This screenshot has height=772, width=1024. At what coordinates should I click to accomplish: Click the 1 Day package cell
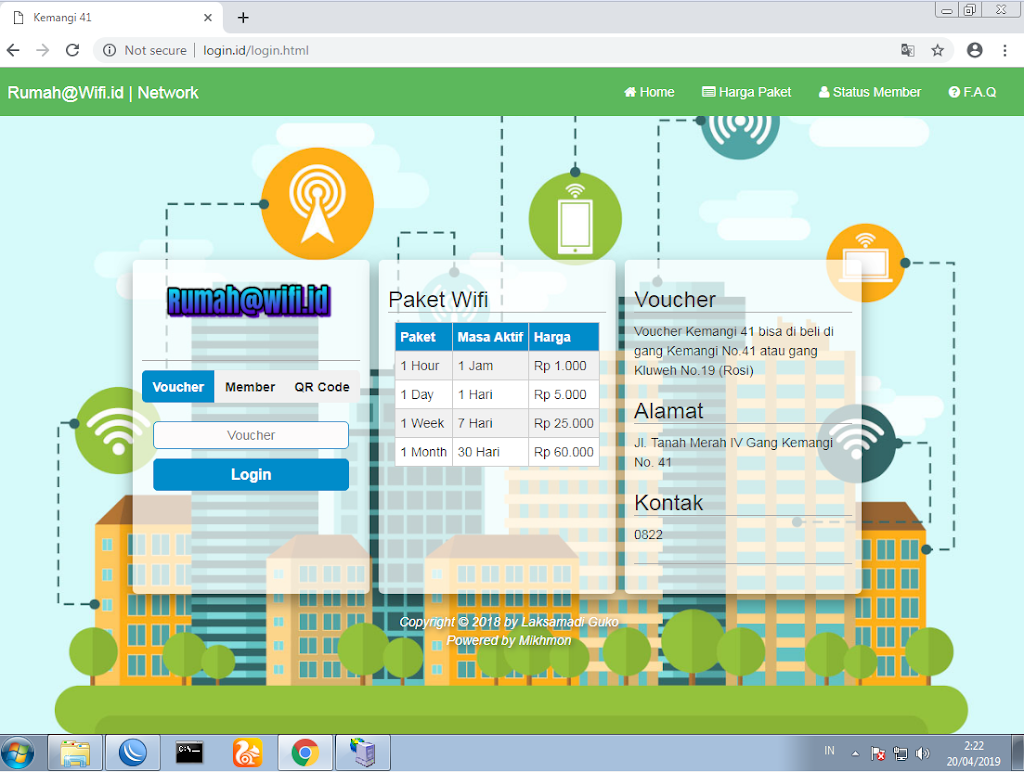(423, 394)
